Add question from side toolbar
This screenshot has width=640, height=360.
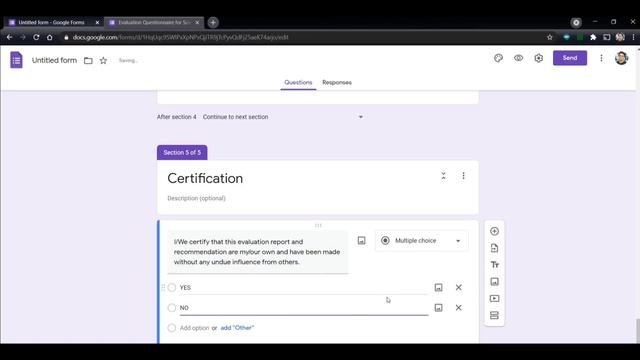pos(494,231)
